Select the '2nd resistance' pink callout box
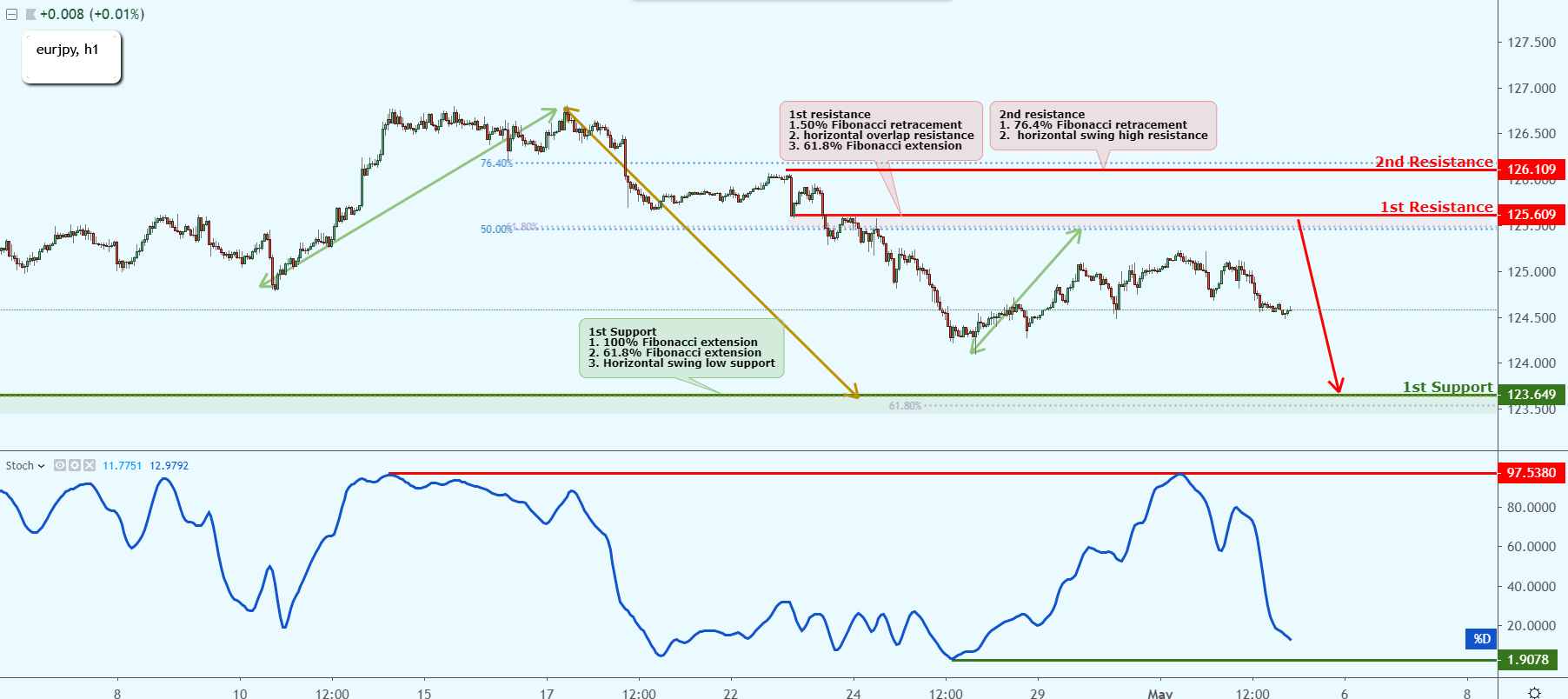 pyautogui.click(x=1103, y=125)
